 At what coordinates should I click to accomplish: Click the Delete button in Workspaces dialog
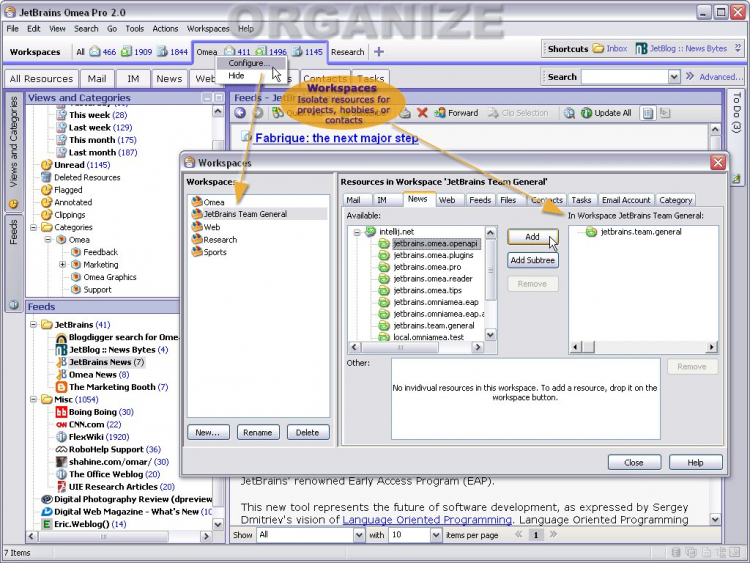pyautogui.click(x=308, y=432)
